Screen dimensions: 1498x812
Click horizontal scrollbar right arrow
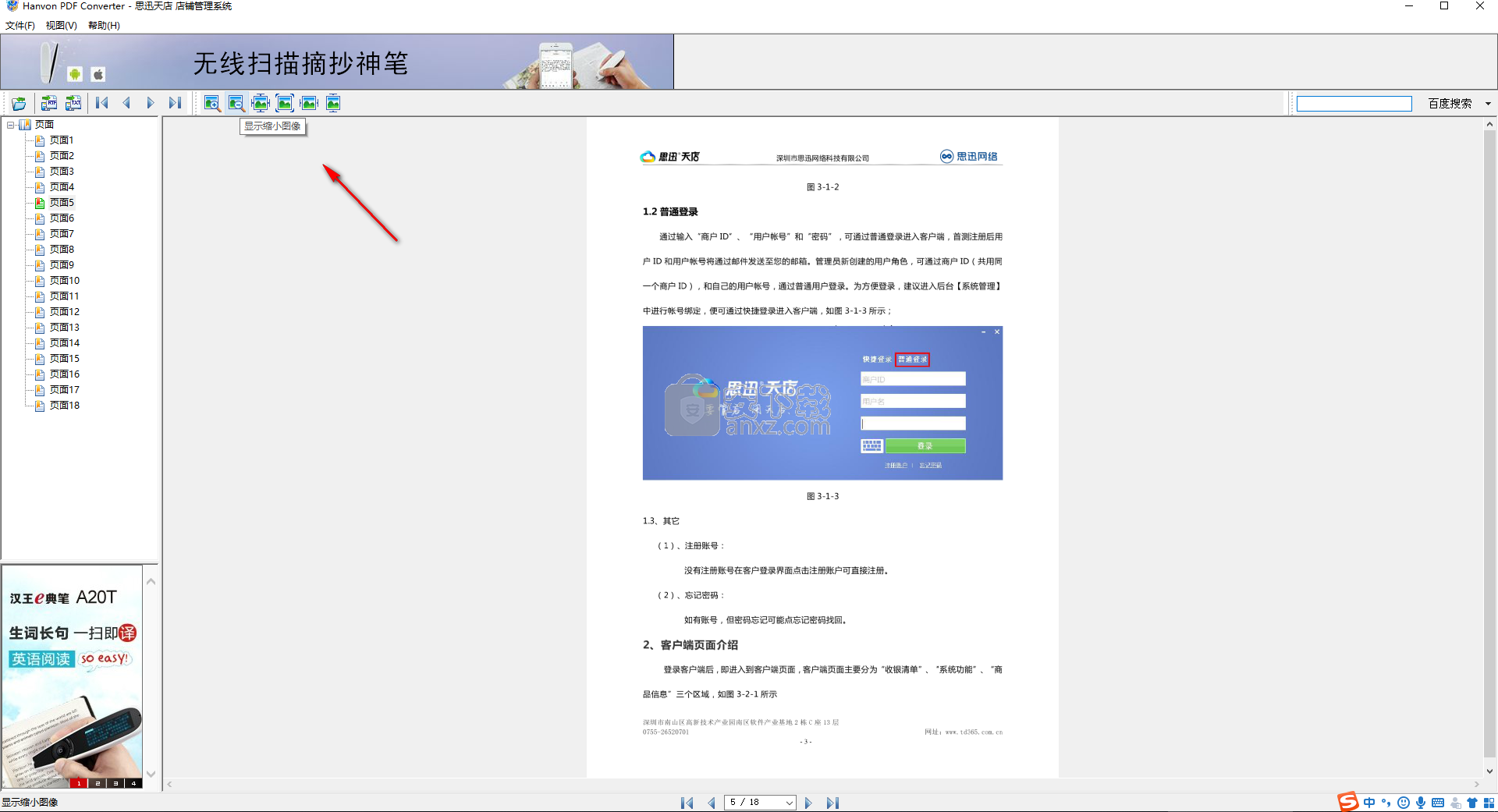pos(1476,785)
